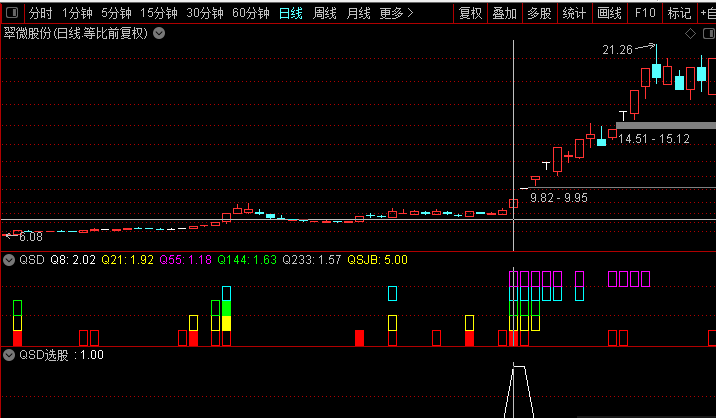Click the 9.82 - 9.95 gap label
Viewport: 716px width, 418px height.
click(x=559, y=198)
